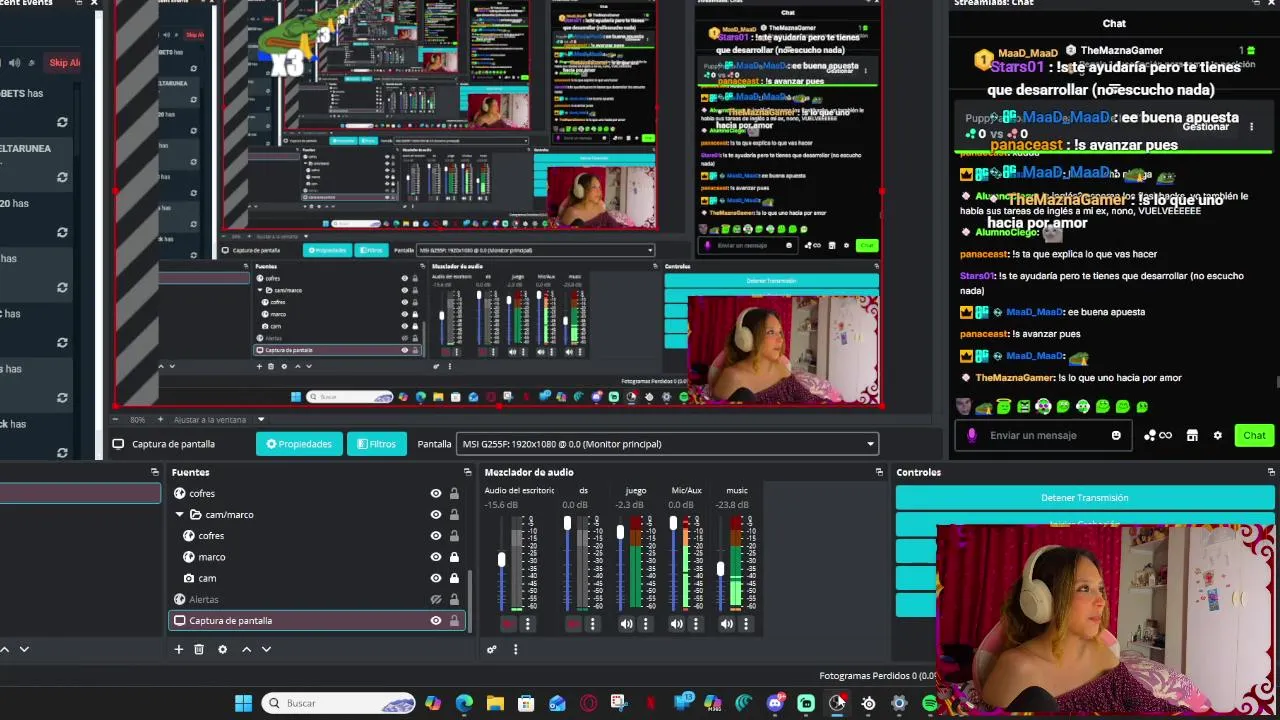Click Filtros button

(x=376, y=444)
